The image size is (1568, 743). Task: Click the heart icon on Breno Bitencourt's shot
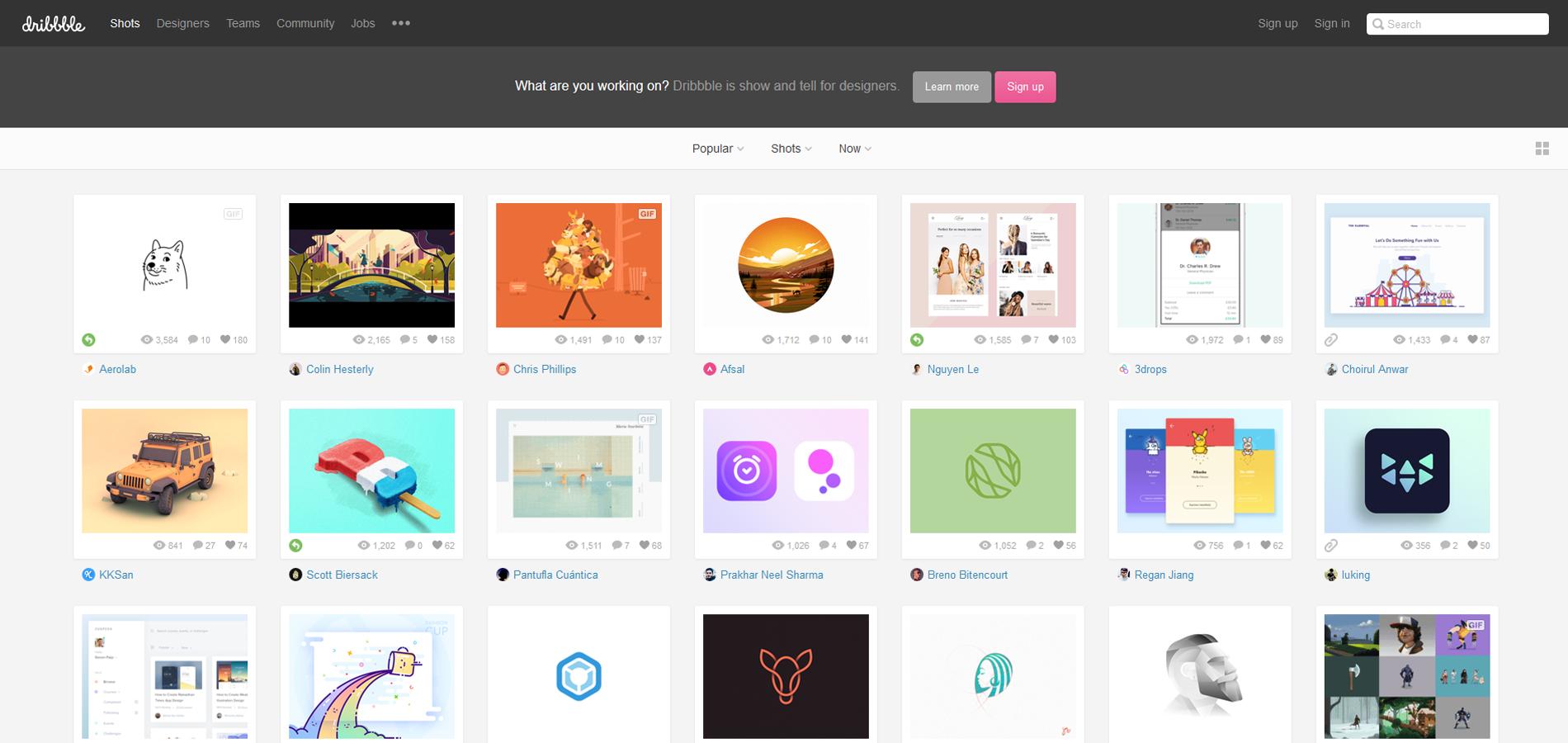[x=1057, y=545]
